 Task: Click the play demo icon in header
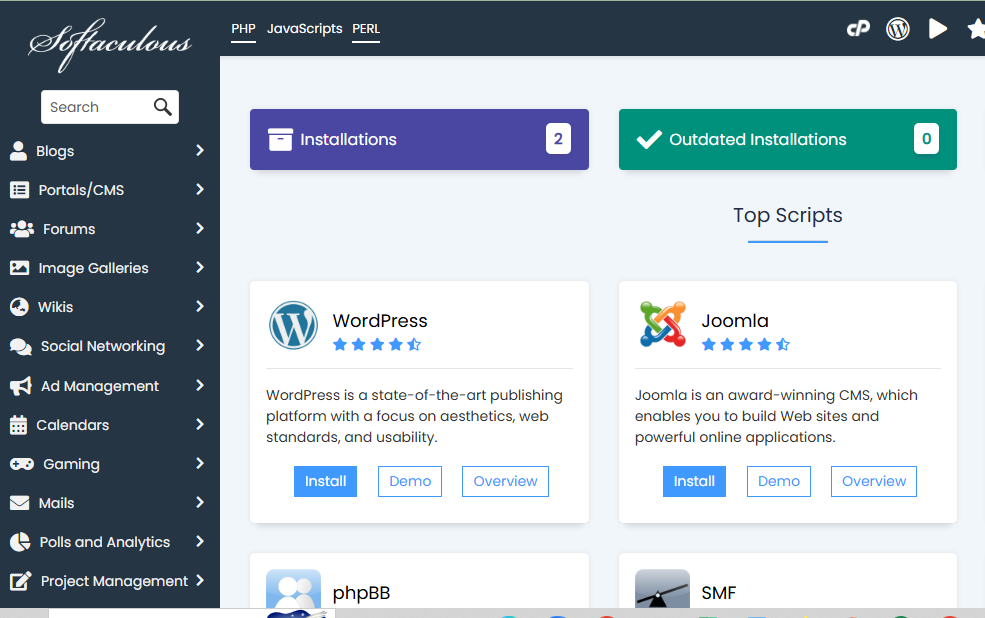tap(937, 29)
